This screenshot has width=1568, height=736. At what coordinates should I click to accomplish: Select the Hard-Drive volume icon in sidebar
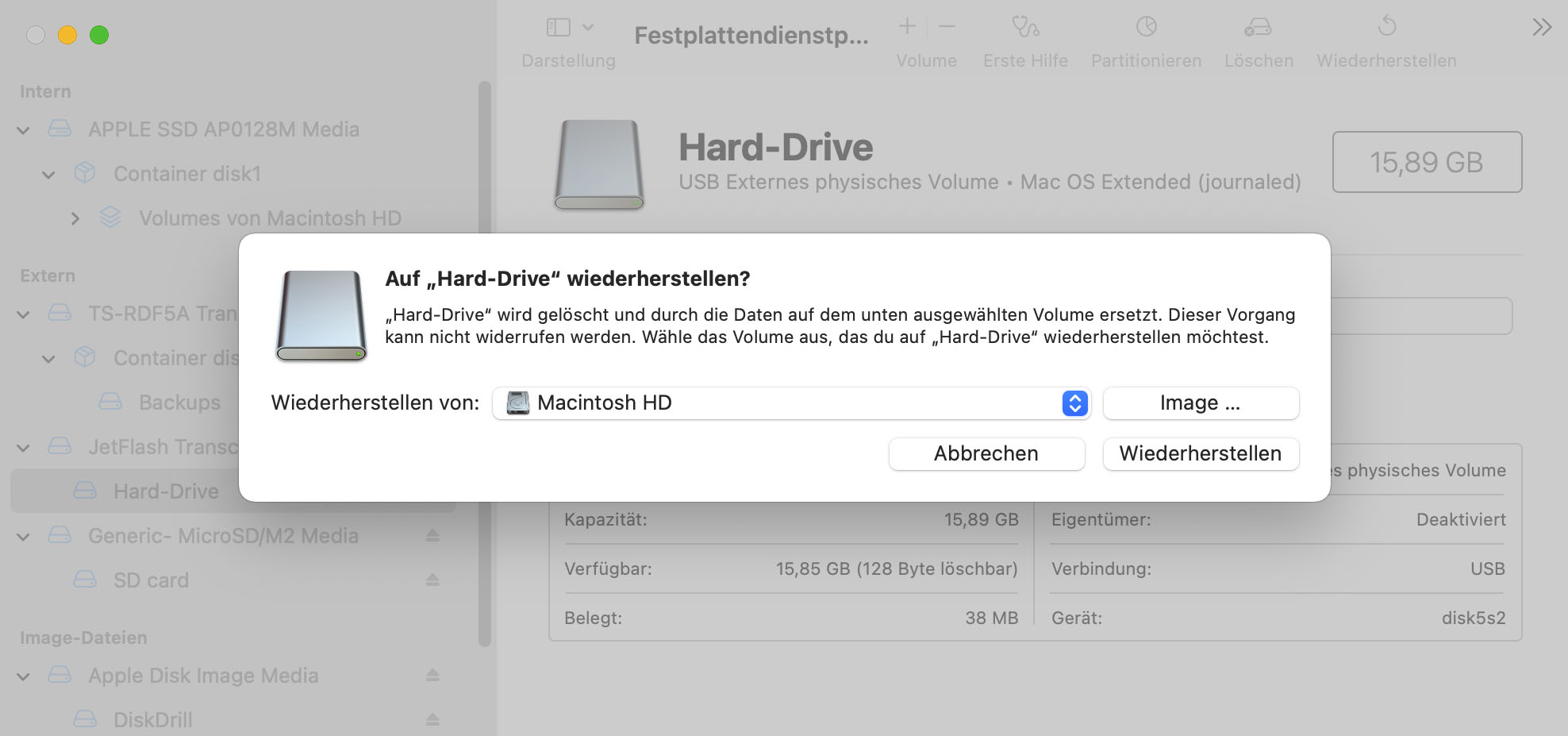(85, 491)
